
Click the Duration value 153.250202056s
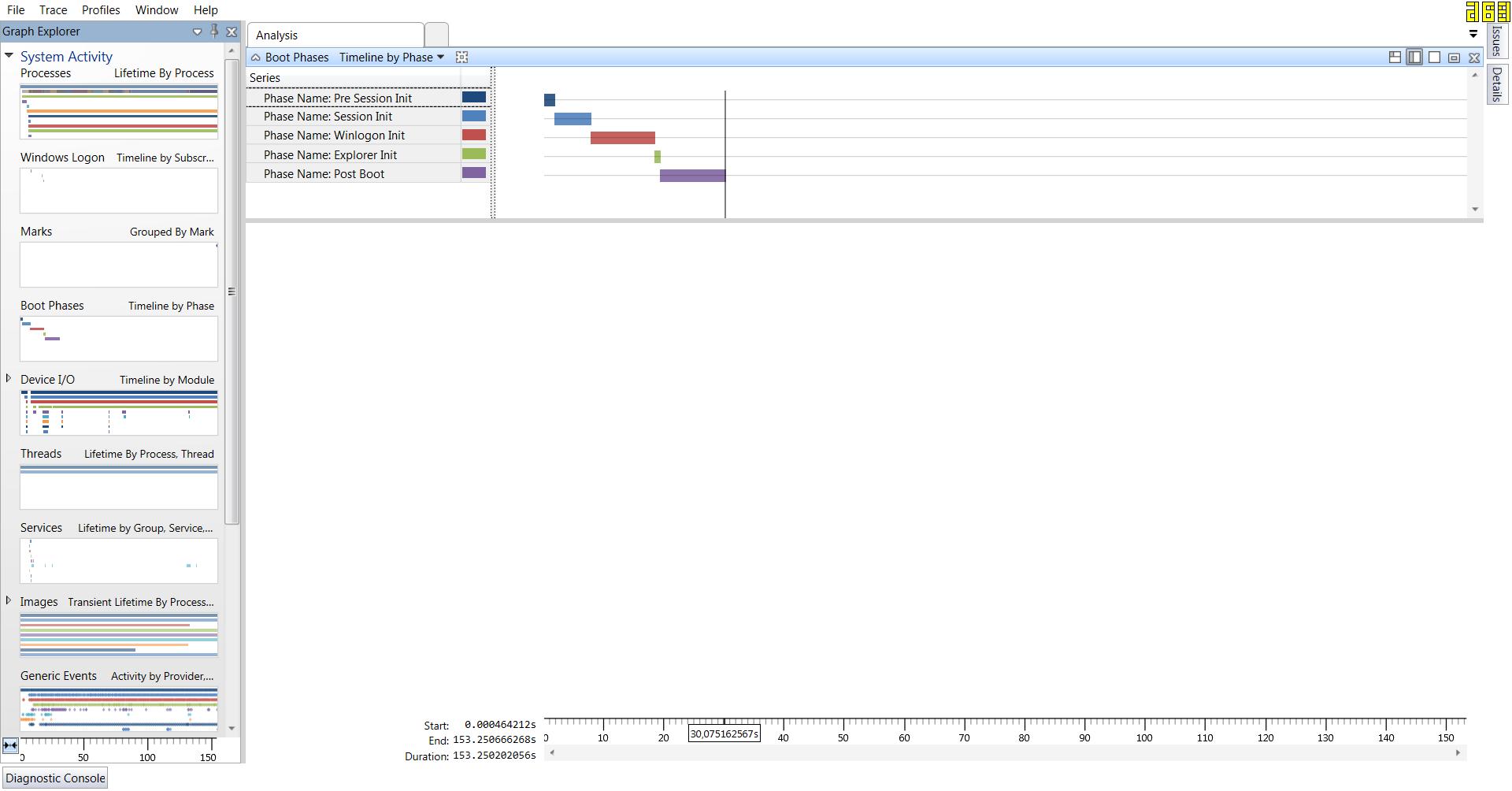pos(495,756)
